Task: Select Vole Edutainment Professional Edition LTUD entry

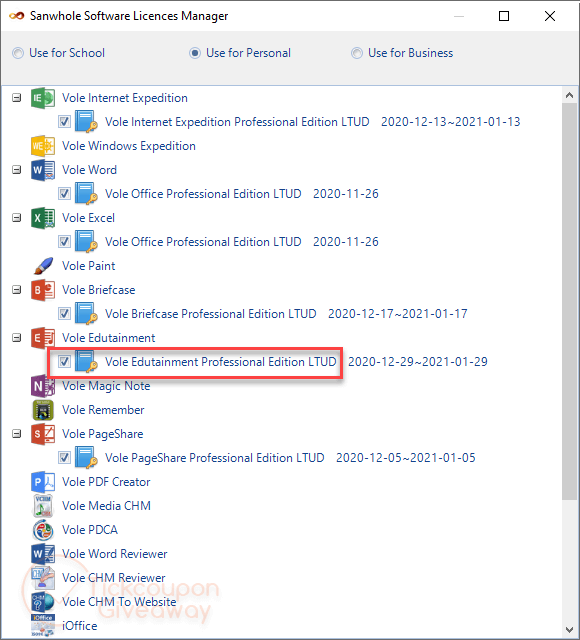Action: (221, 362)
